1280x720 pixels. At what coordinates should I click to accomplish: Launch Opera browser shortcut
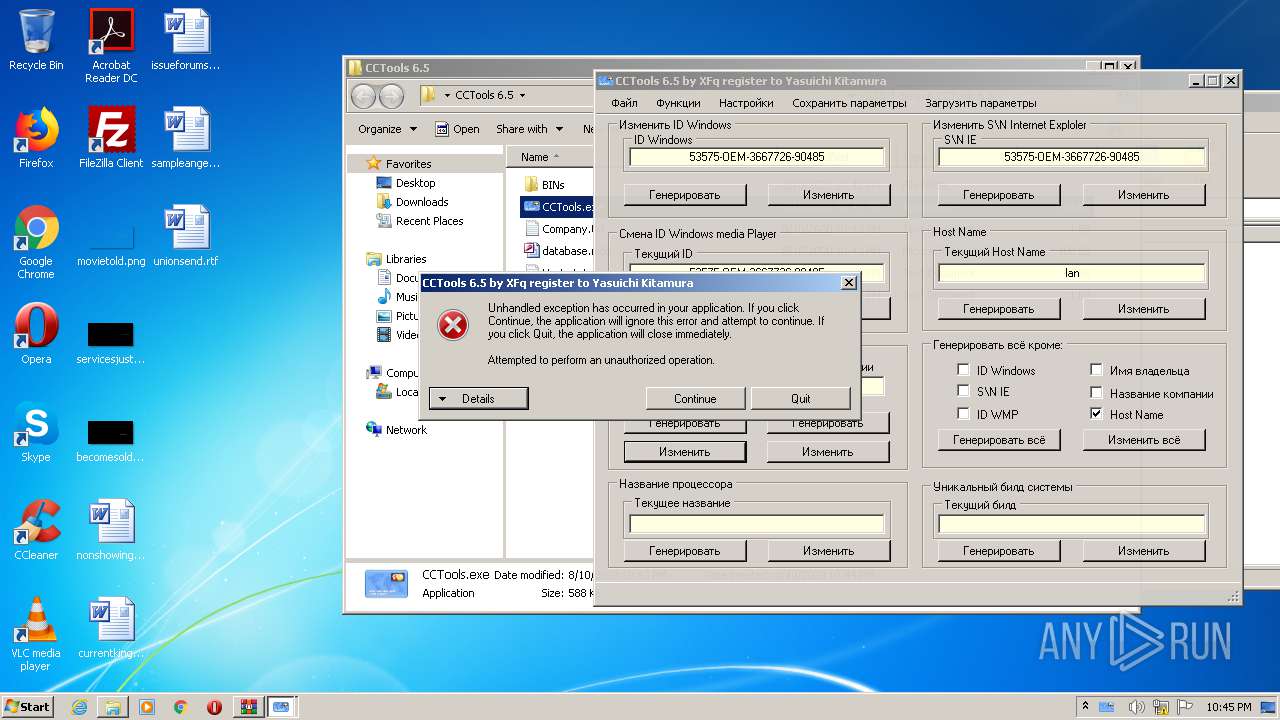coord(36,333)
